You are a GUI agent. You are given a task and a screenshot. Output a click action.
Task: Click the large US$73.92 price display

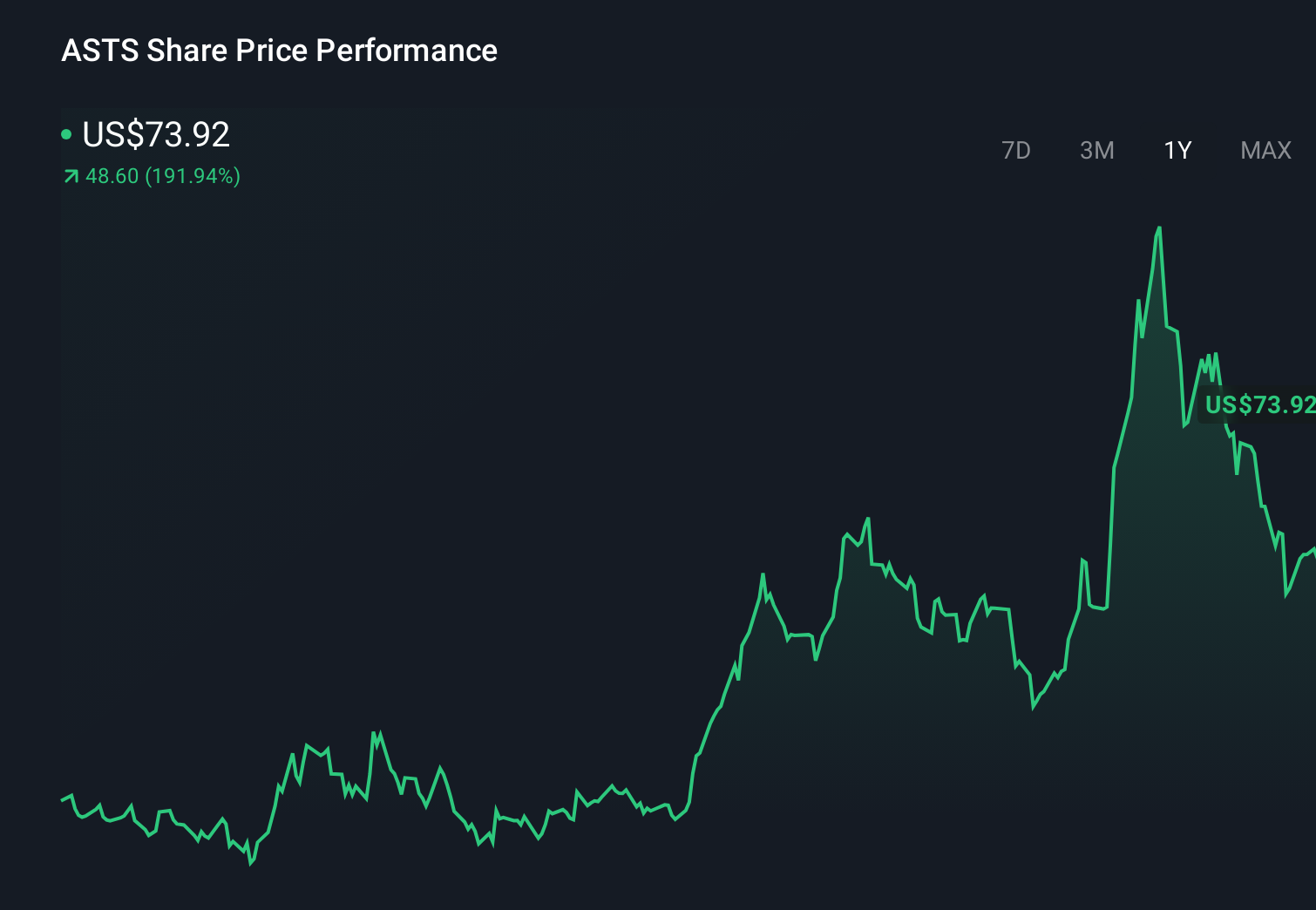[x=155, y=134]
